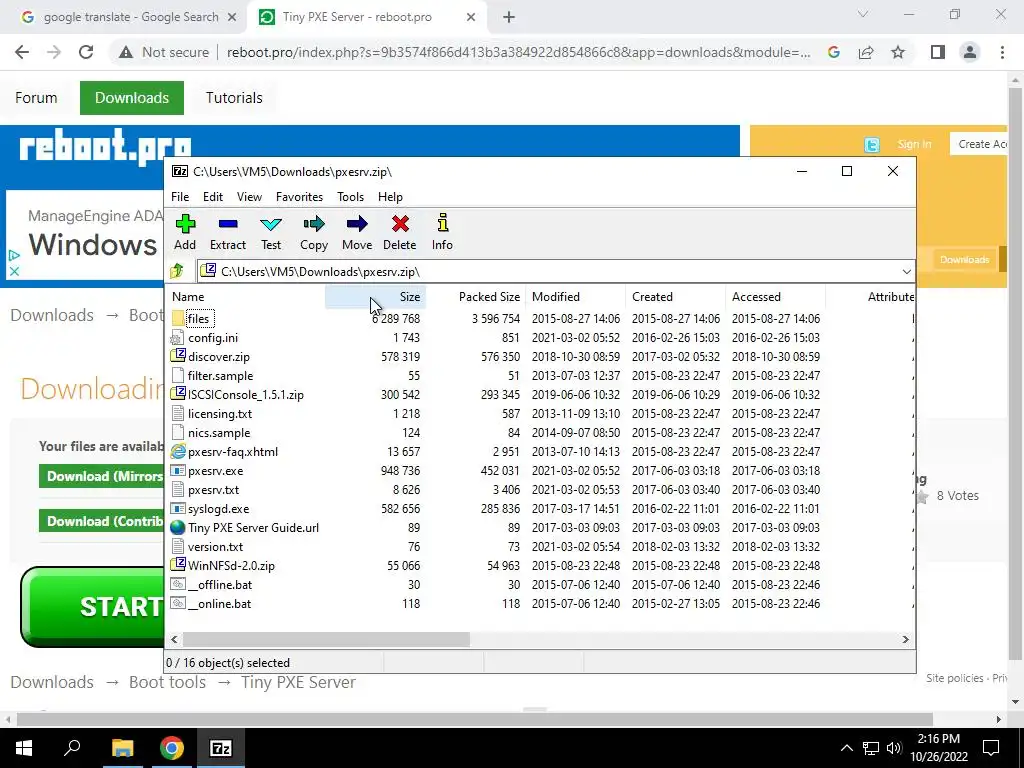
Task: Reload the Chrome page
Action: pos(86,52)
